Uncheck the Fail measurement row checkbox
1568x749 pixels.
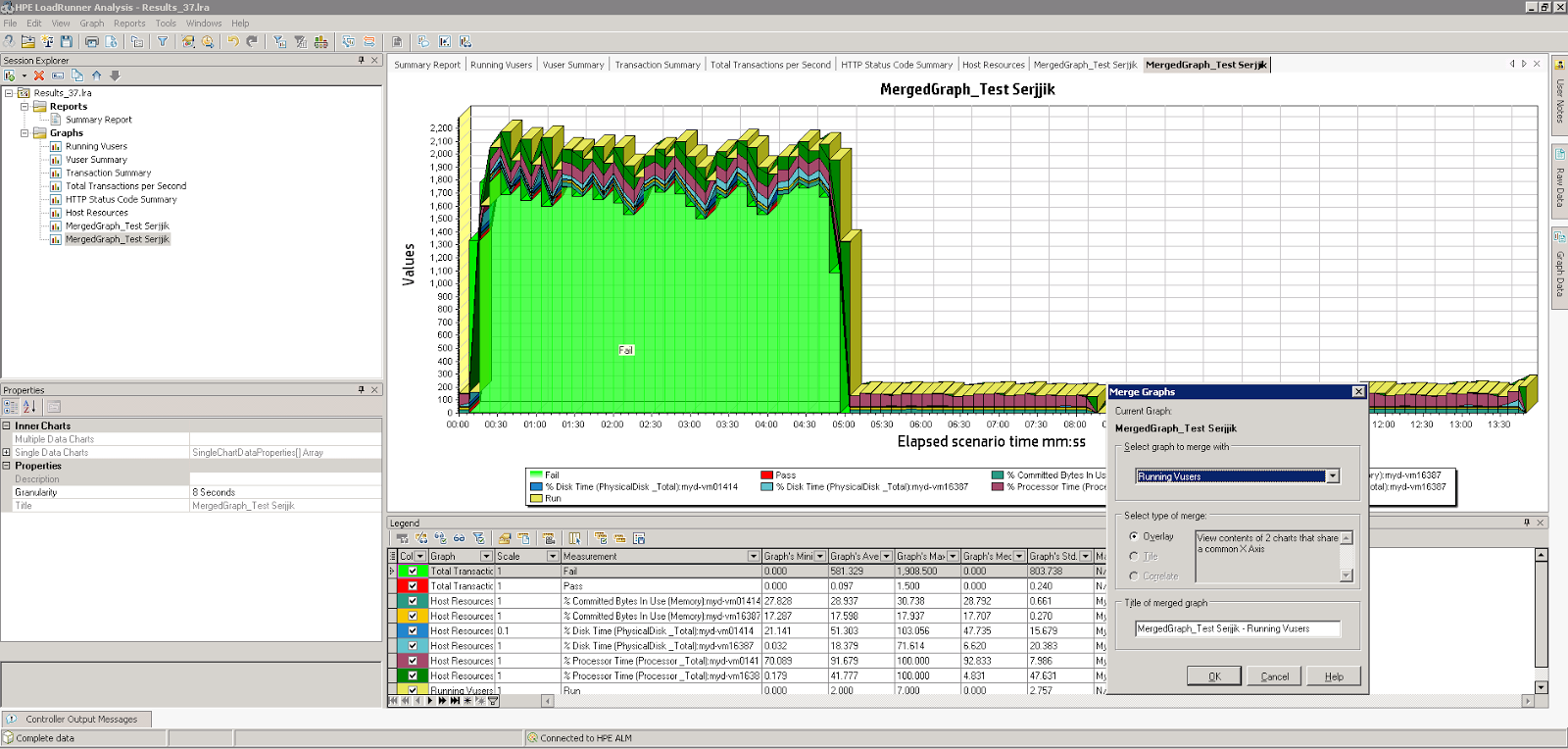(x=413, y=571)
